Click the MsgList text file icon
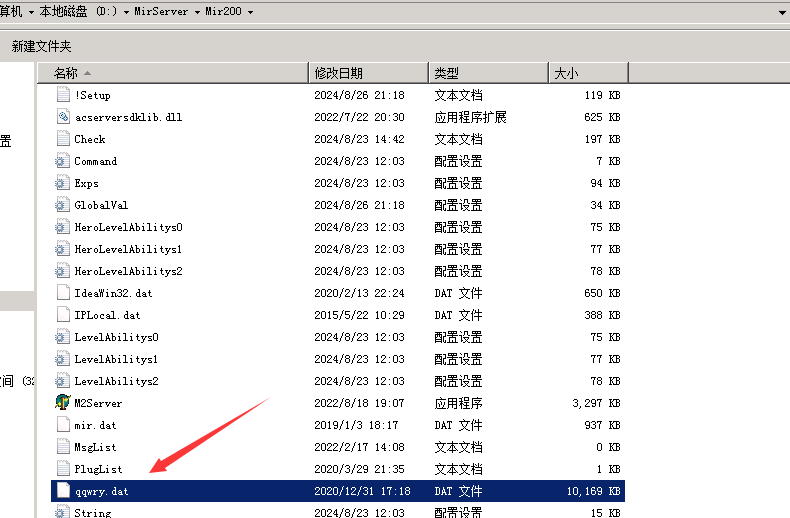 pyautogui.click(x=63, y=447)
